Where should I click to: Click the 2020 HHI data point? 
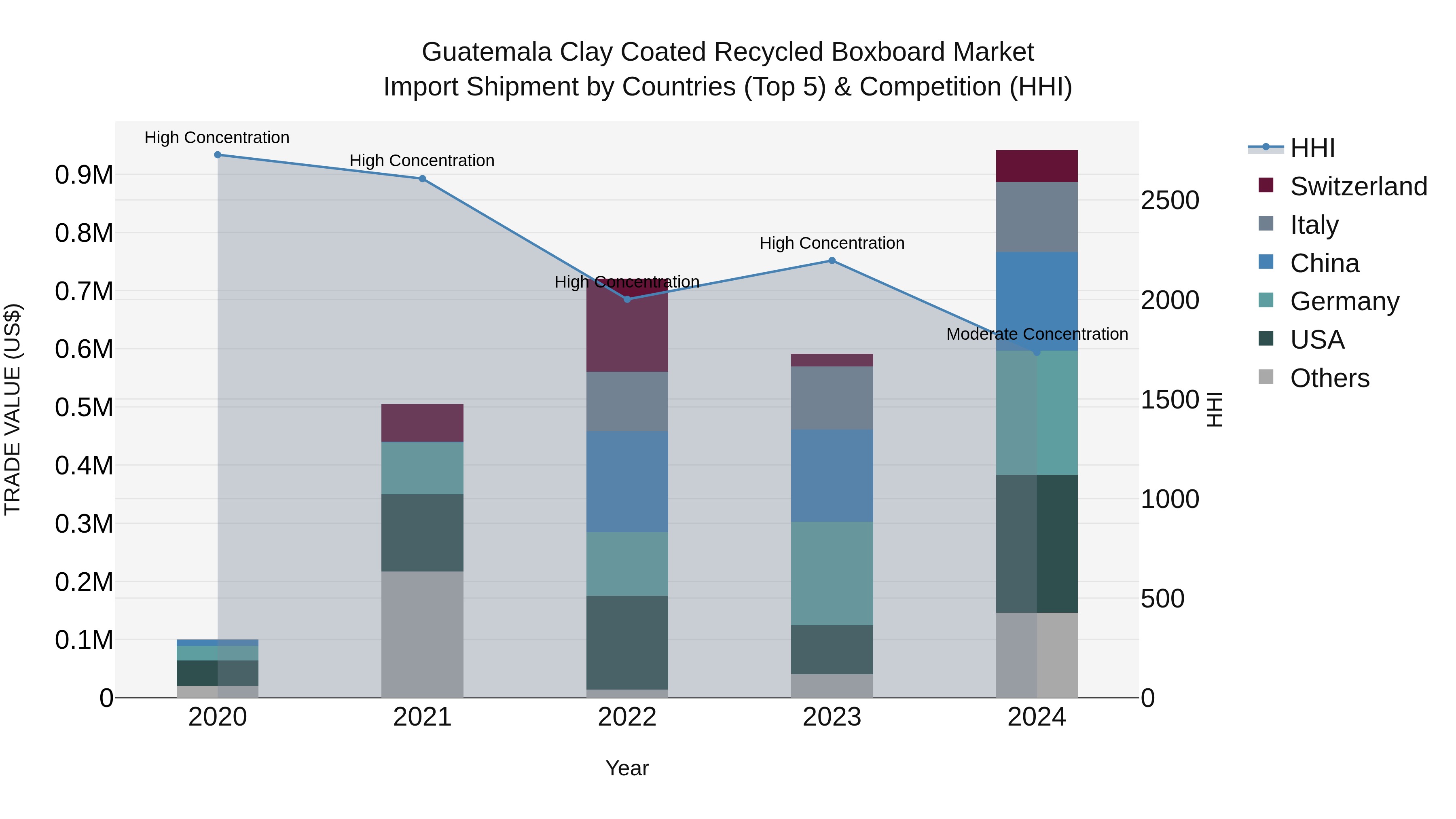coord(218,155)
